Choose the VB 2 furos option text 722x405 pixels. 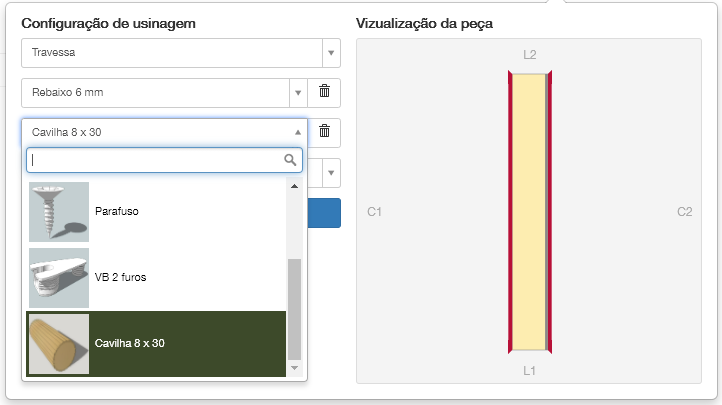tap(120, 277)
